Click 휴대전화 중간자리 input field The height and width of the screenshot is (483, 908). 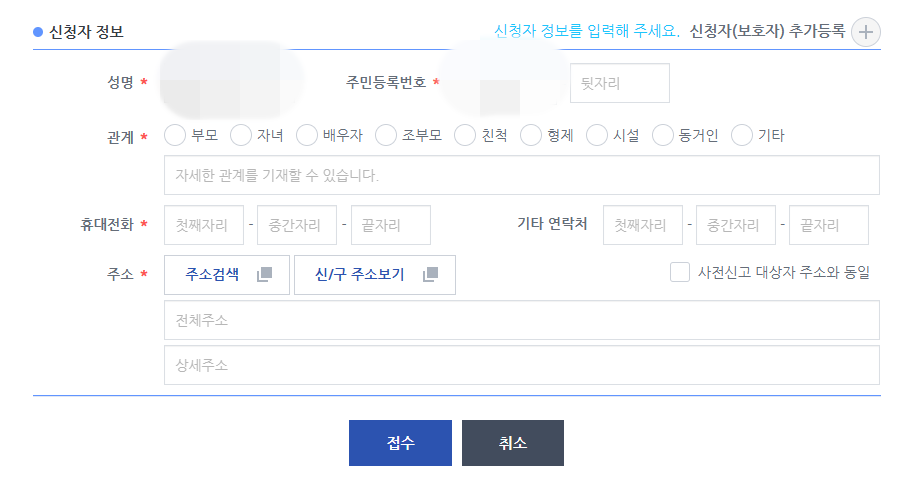point(297,225)
